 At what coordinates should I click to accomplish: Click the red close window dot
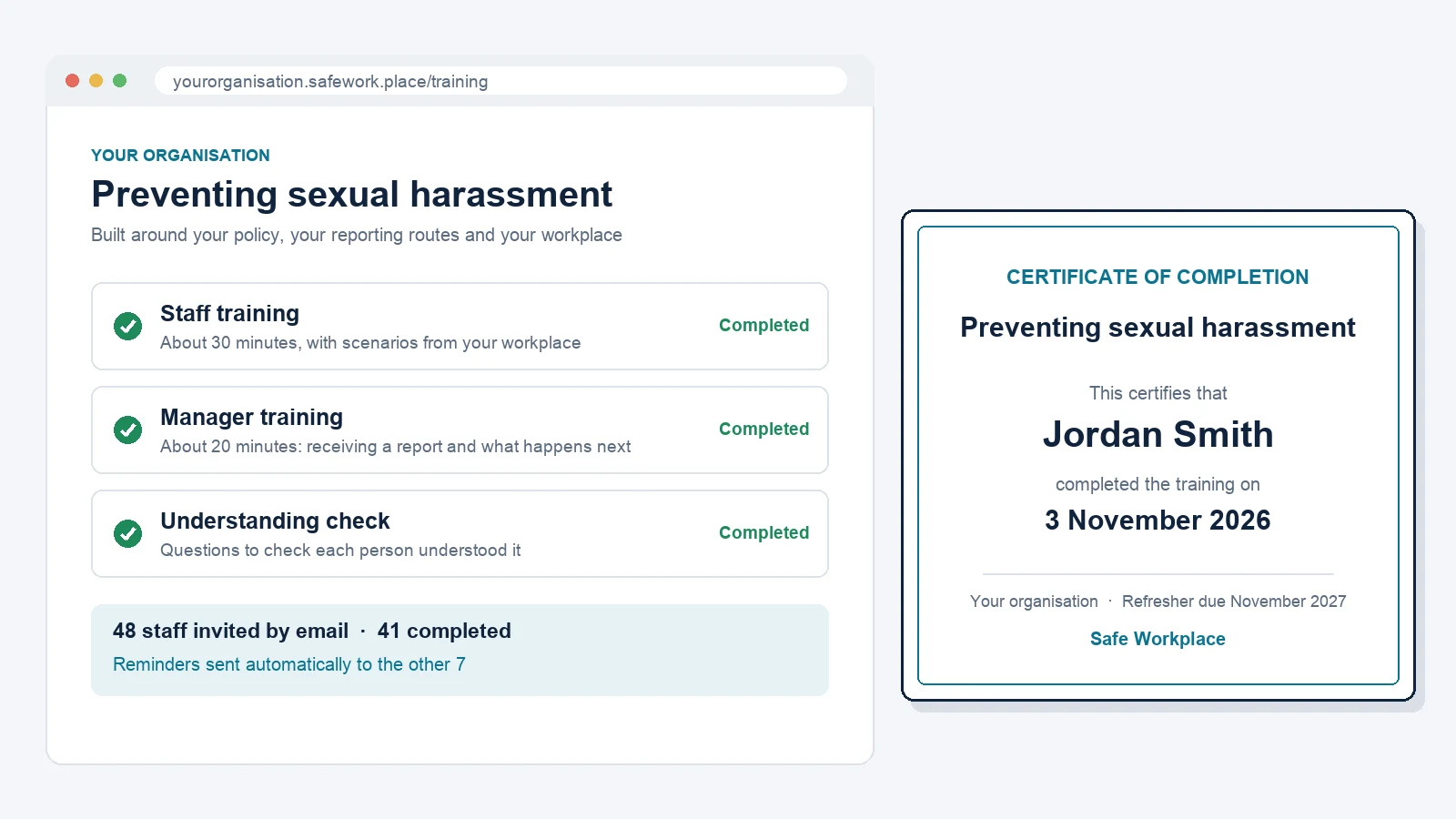click(x=73, y=81)
